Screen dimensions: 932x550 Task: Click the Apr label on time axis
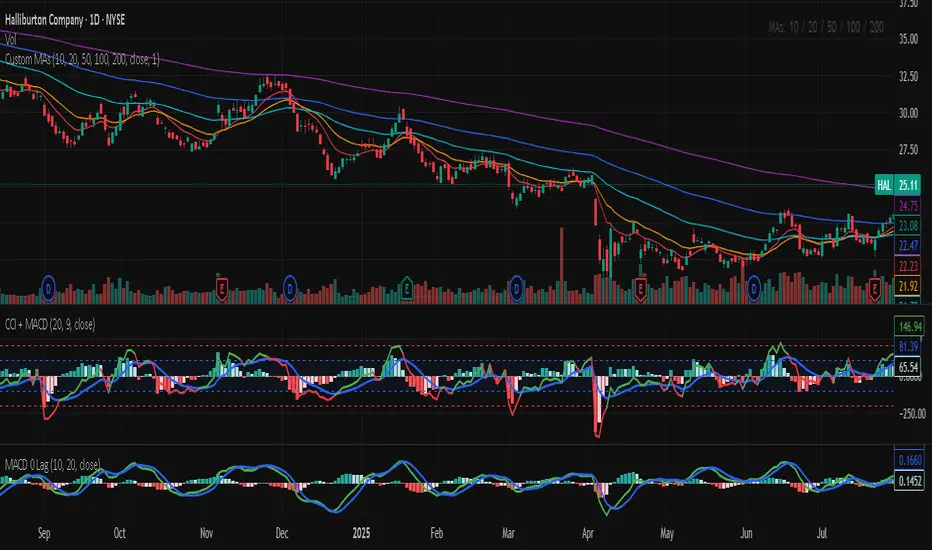point(587,533)
